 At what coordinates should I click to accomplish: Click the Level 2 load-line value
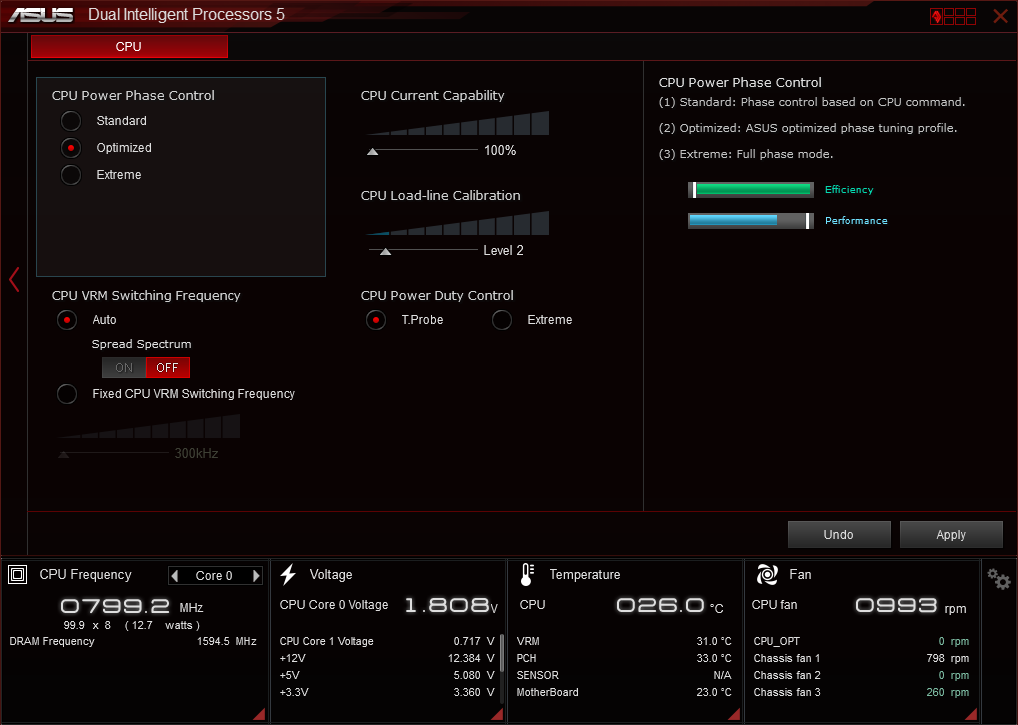(x=503, y=251)
